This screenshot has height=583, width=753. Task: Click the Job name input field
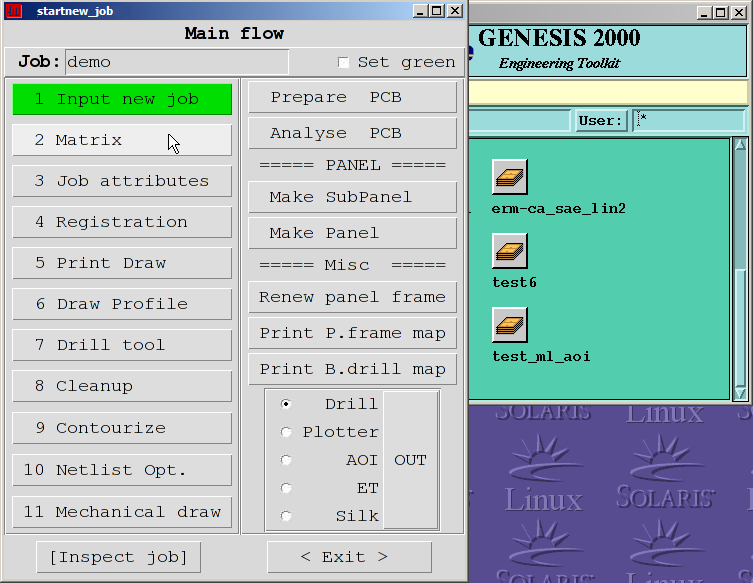click(177, 62)
